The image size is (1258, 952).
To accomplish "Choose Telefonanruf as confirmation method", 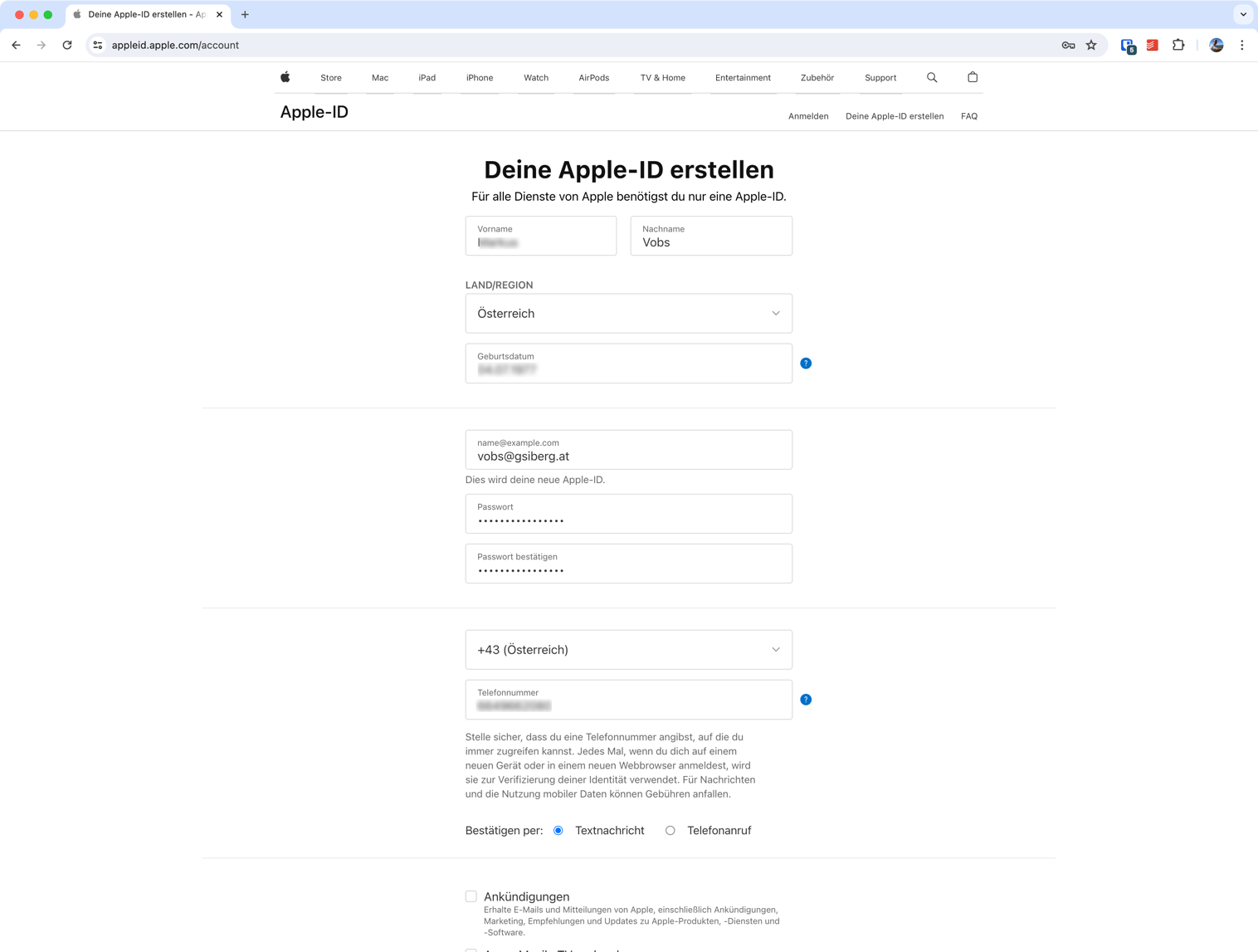I will pos(670,830).
